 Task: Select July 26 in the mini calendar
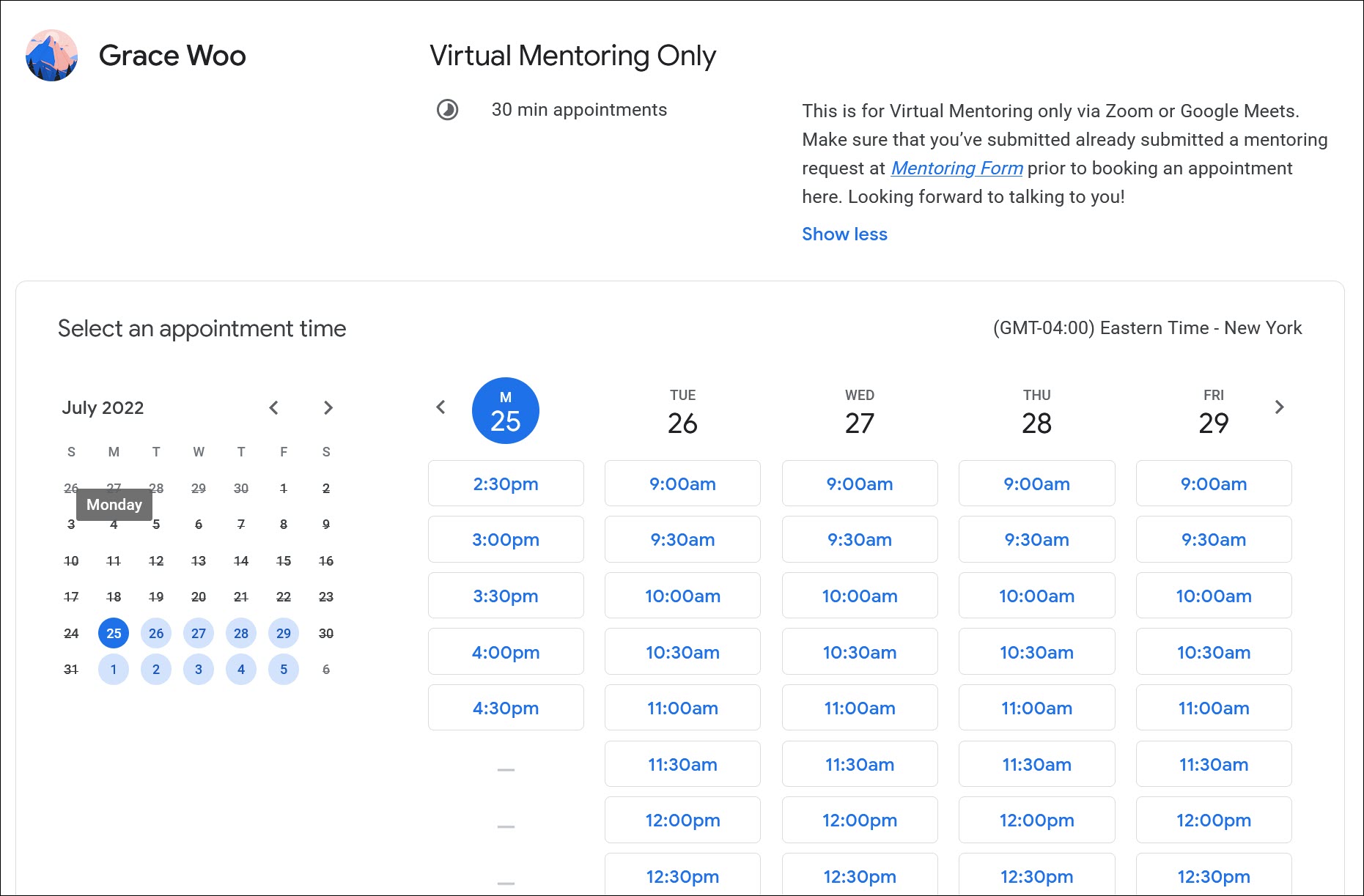[155, 633]
